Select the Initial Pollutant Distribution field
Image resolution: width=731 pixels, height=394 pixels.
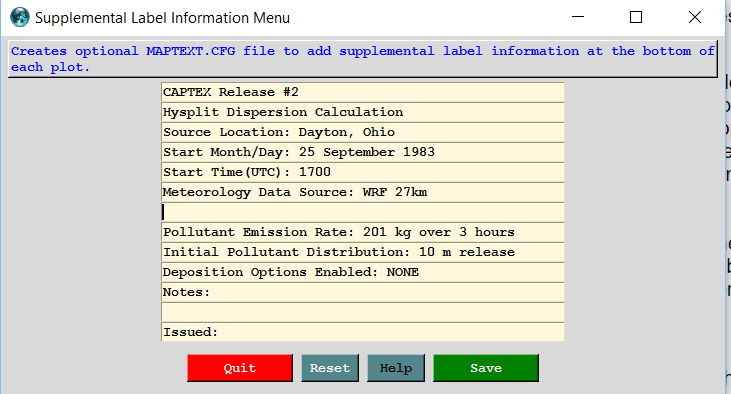tap(363, 253)
